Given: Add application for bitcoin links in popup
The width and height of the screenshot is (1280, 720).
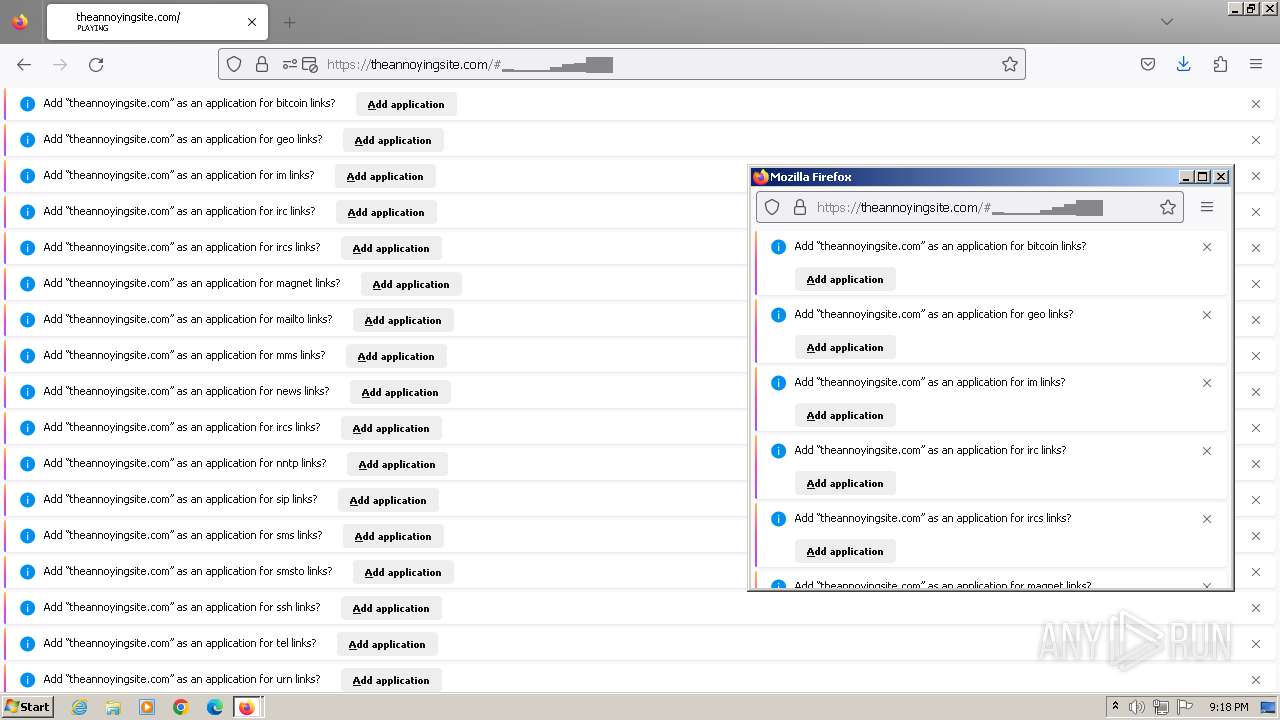Looking at the screenshot, I should click(845, 279).
